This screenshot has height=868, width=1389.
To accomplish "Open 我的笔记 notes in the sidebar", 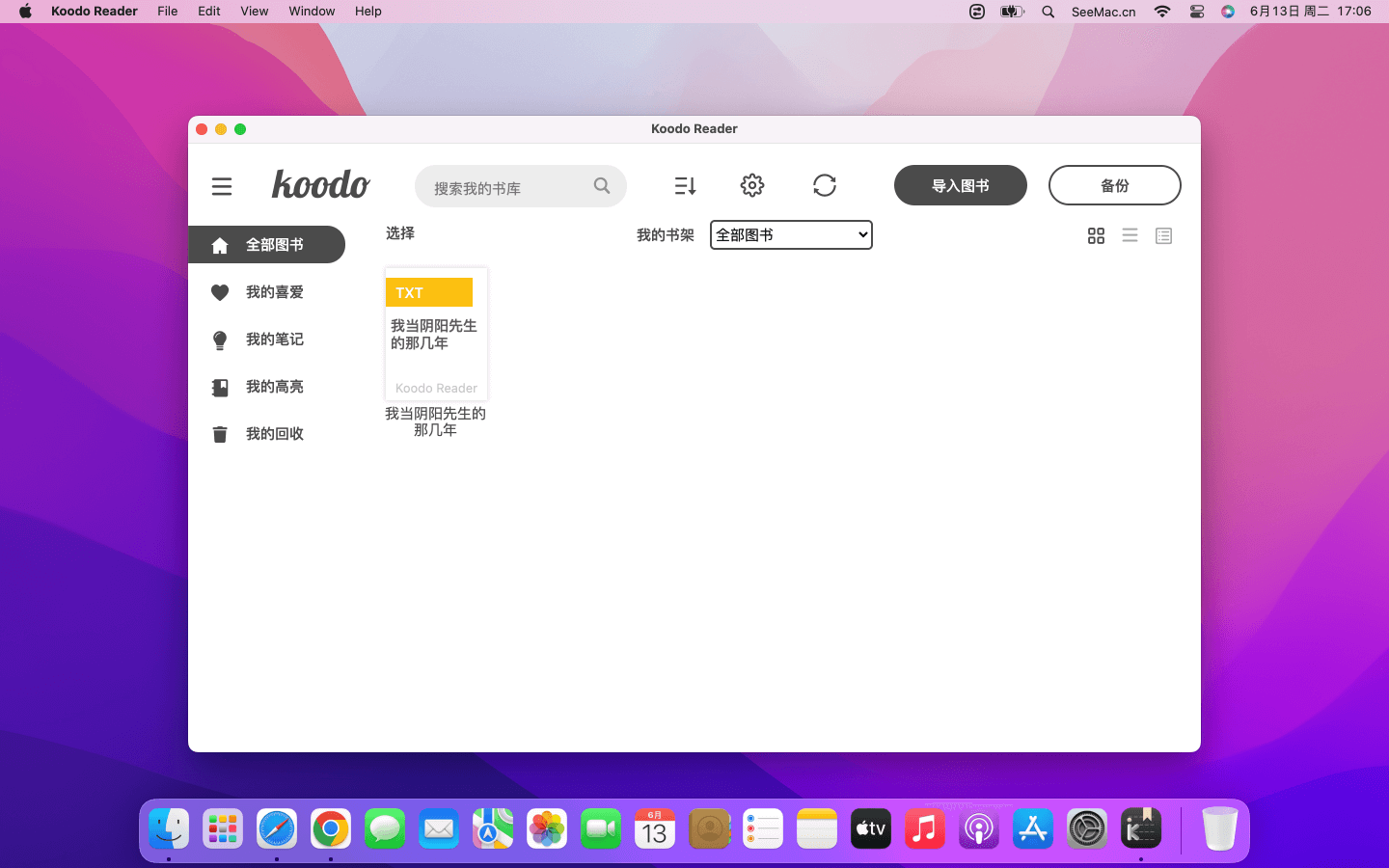I will (274, 339).
